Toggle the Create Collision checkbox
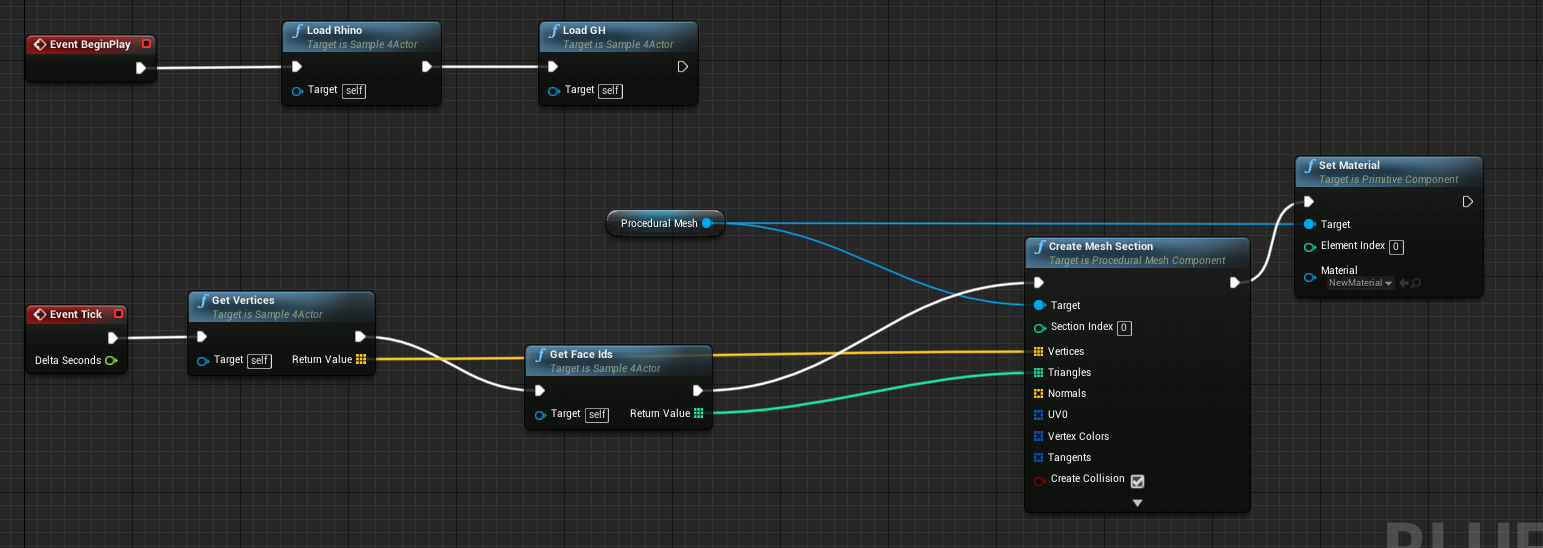The height and width of the screenshot is (548, 1543). pyautogui.click(x=1137, y=481)
